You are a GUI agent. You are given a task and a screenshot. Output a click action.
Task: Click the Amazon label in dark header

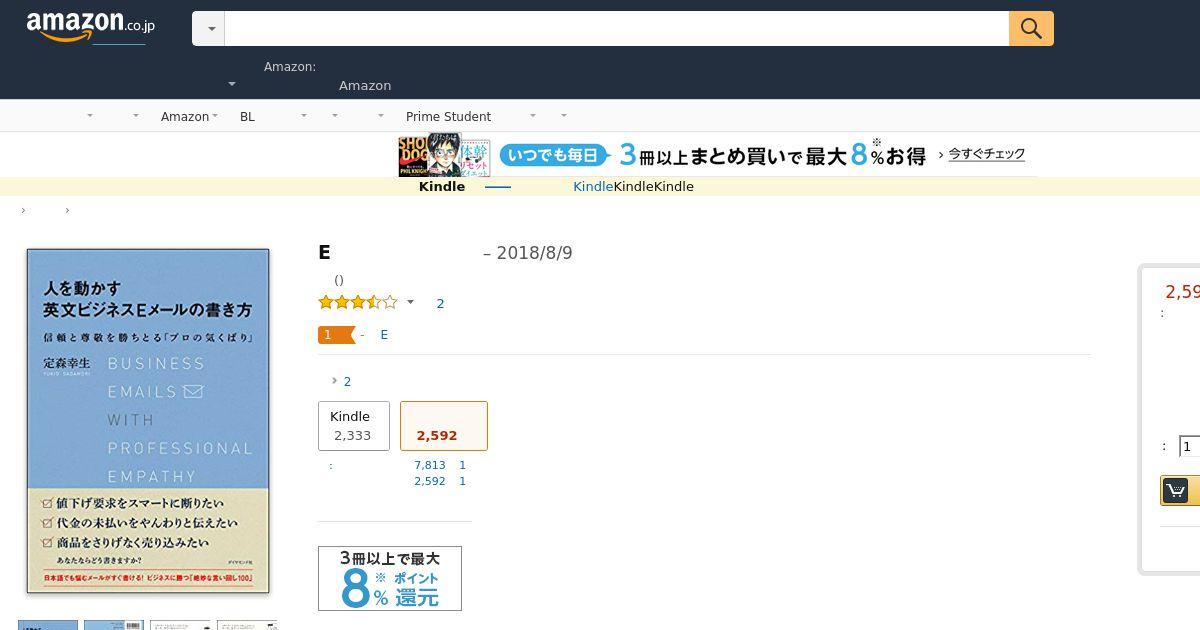coord(365,85)
